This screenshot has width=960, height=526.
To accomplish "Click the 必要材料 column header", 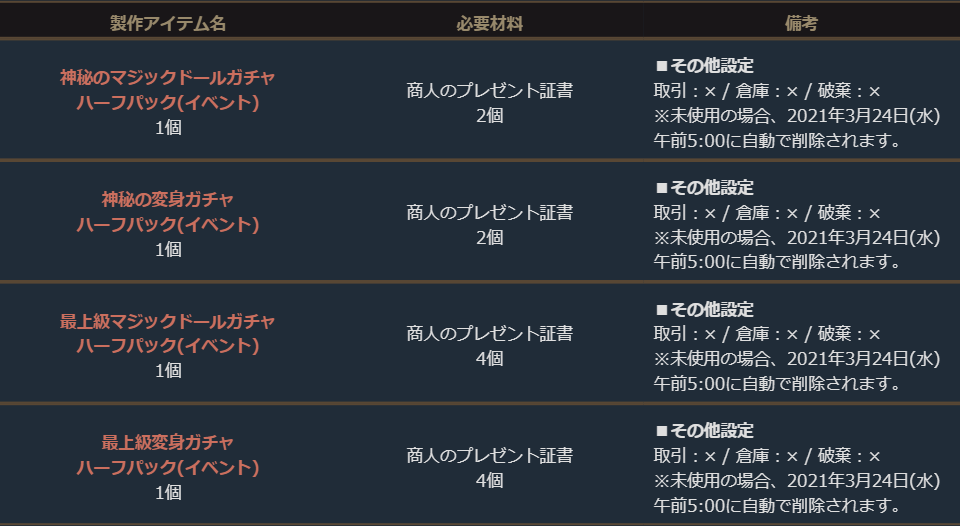I will (x=489, y=24).
